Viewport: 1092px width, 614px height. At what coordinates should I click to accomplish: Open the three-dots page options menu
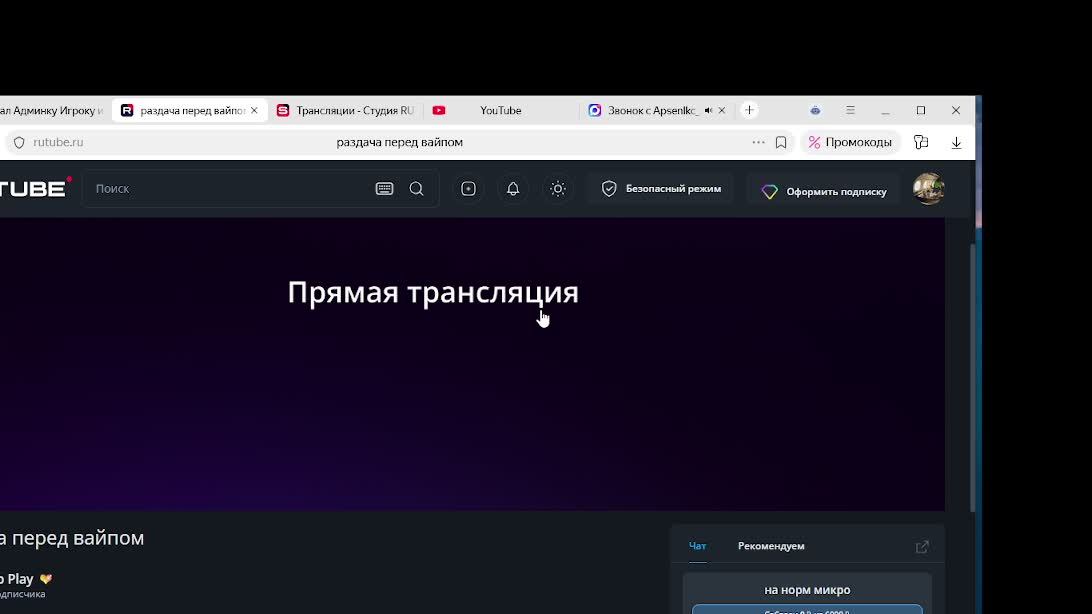pyautogui.click(x=758, y=142)
